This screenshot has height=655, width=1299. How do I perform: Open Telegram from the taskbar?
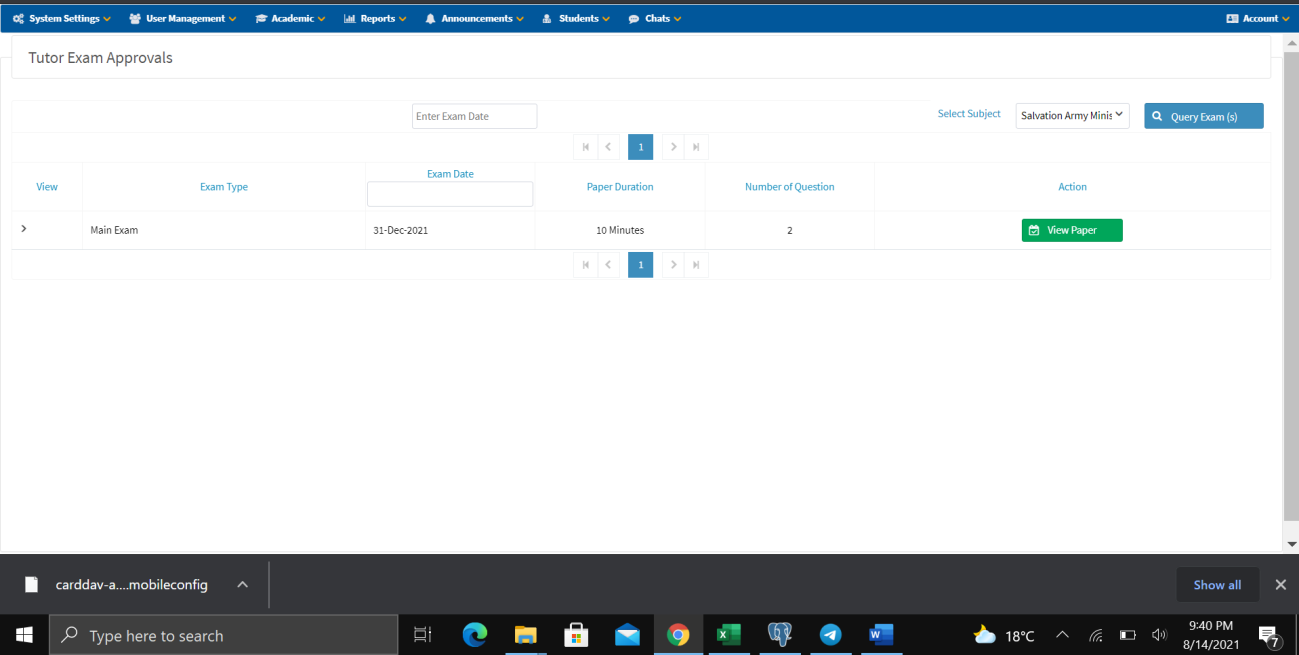(830, 635)
